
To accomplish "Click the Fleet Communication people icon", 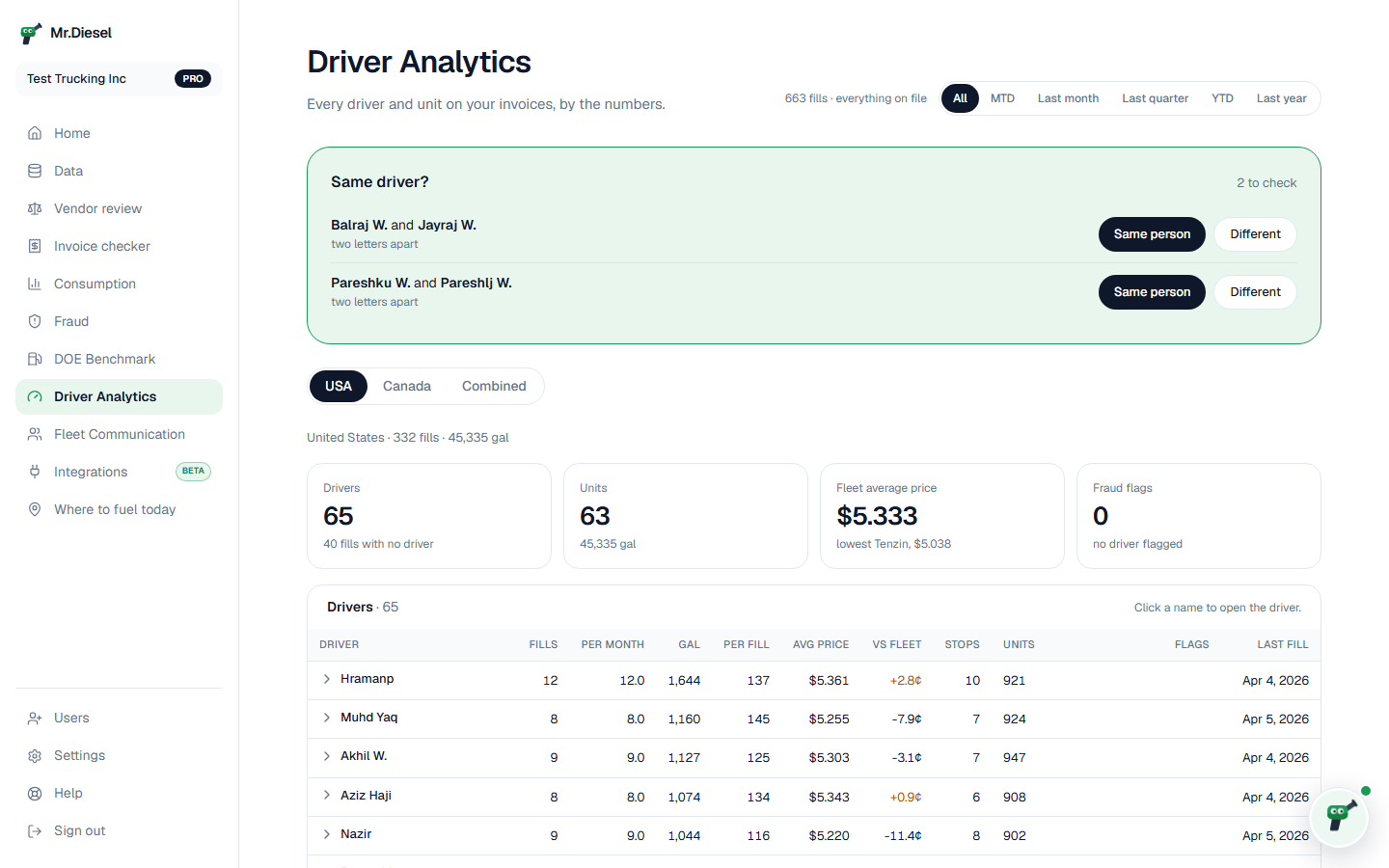I will [x=35, y=434].
